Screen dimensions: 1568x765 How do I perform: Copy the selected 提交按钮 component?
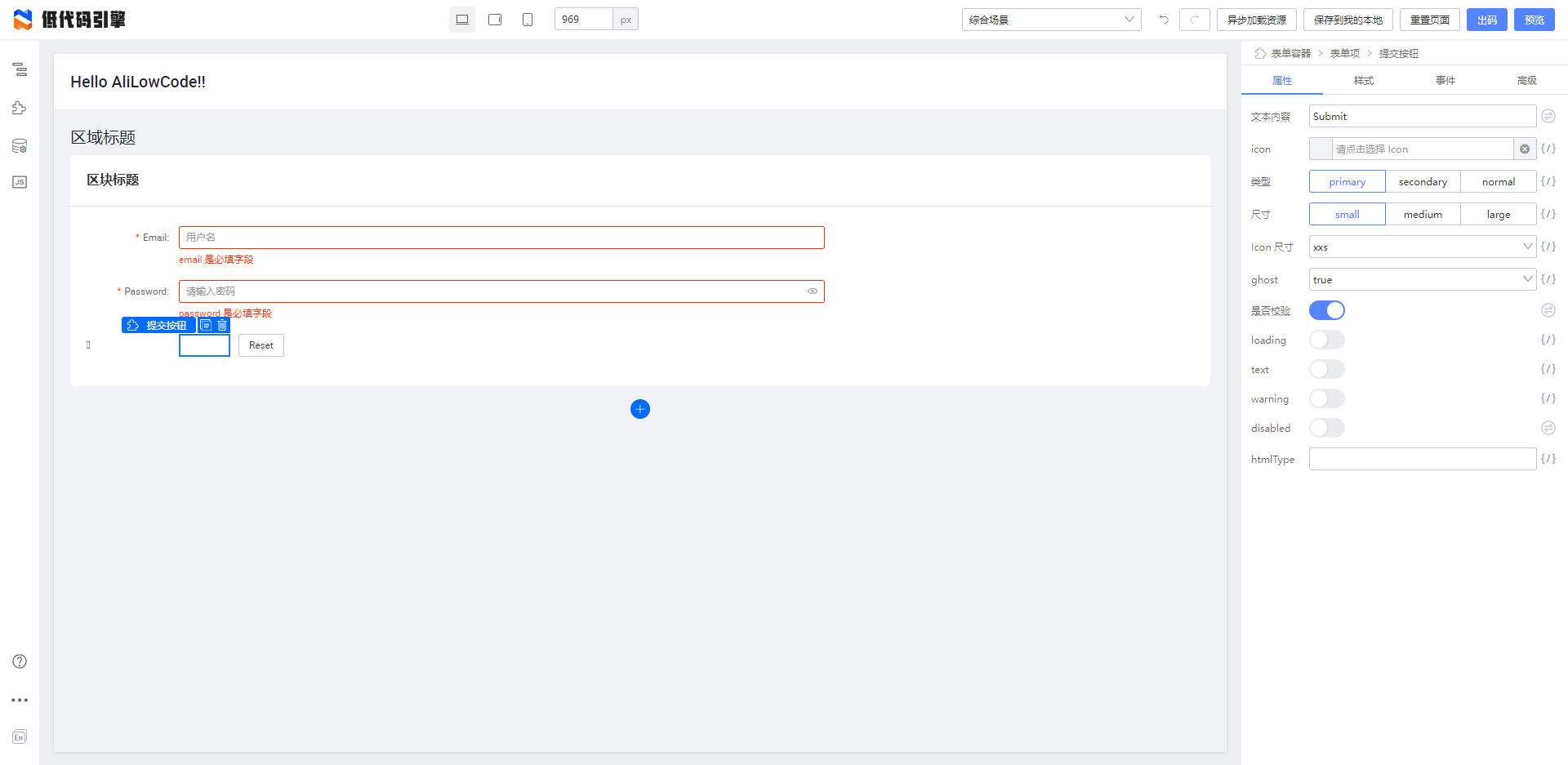[205, 325]
